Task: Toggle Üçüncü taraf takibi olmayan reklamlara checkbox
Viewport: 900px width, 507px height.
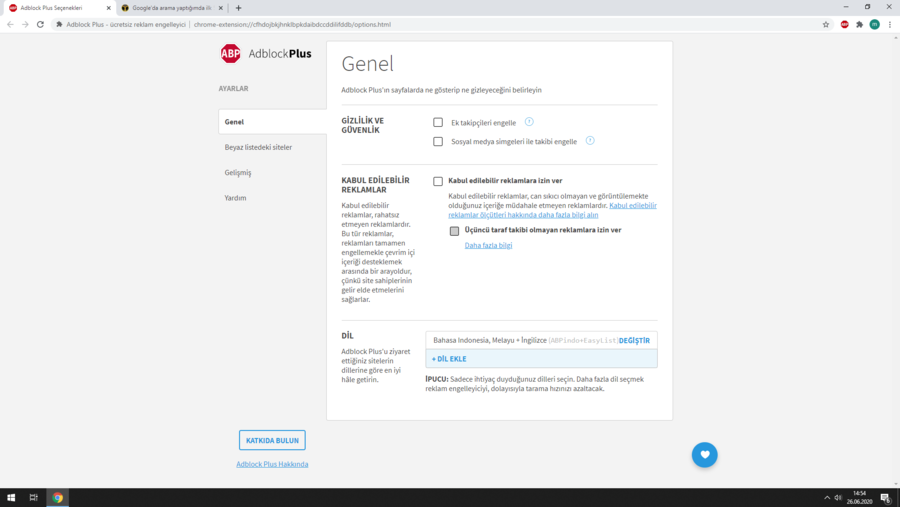Action: (x=454, y=231)
